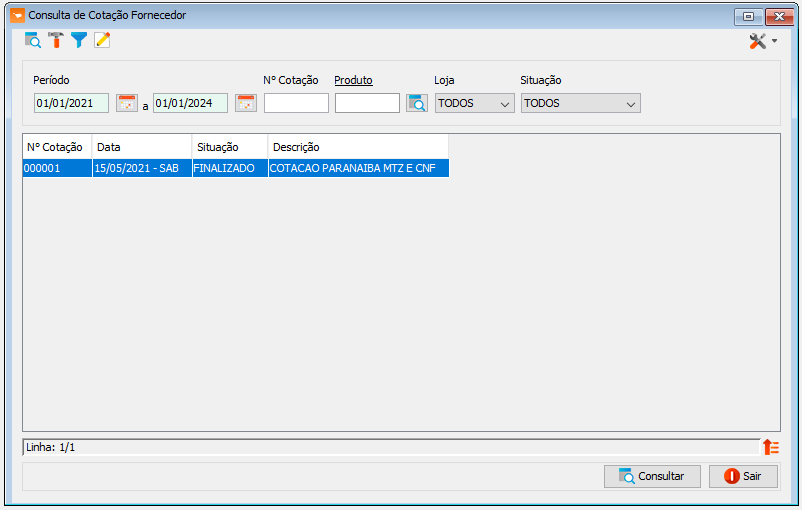Open the wrench settings tools menu

click(763, 41)
